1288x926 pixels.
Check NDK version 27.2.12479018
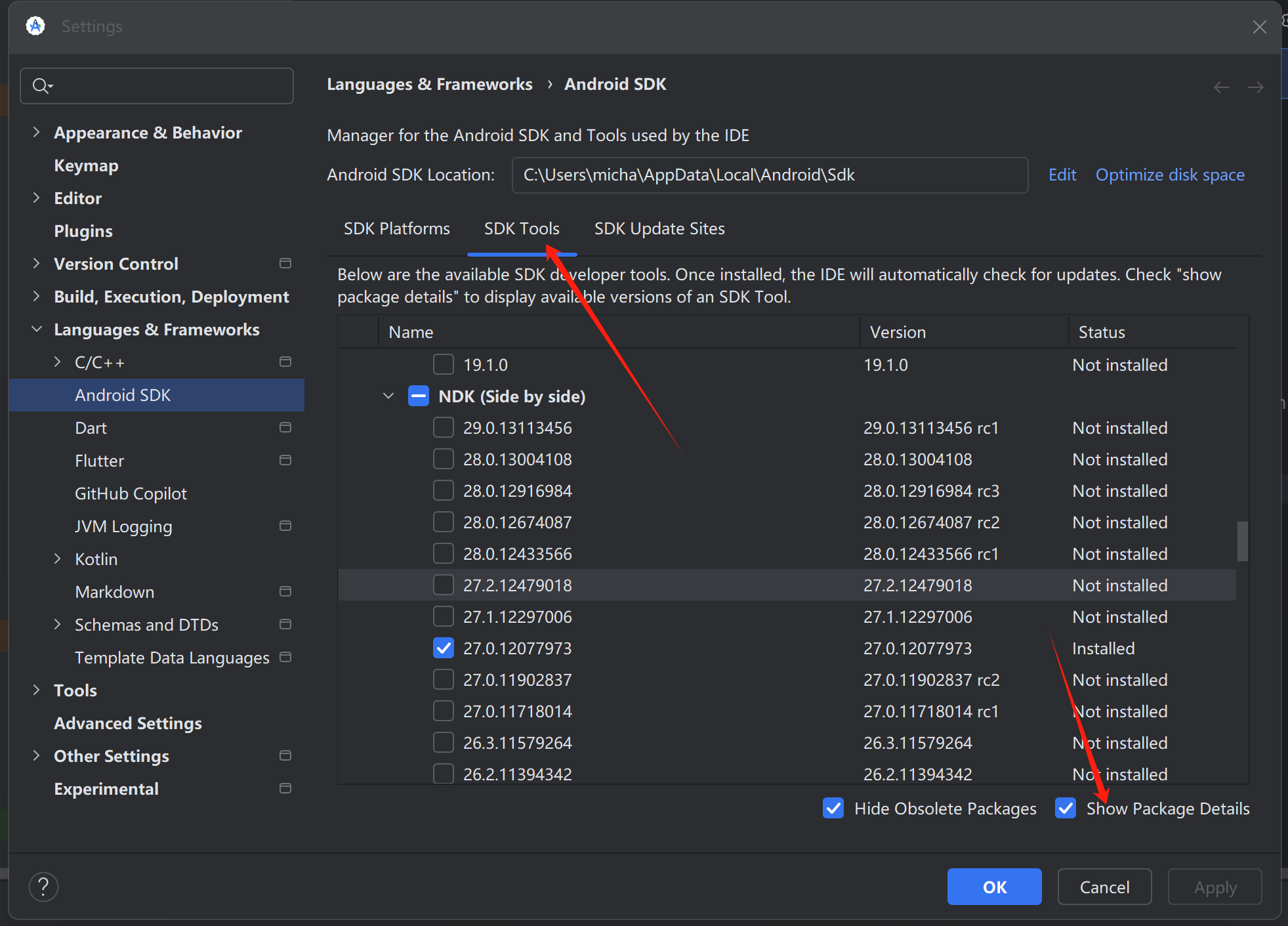click(444, 585)
